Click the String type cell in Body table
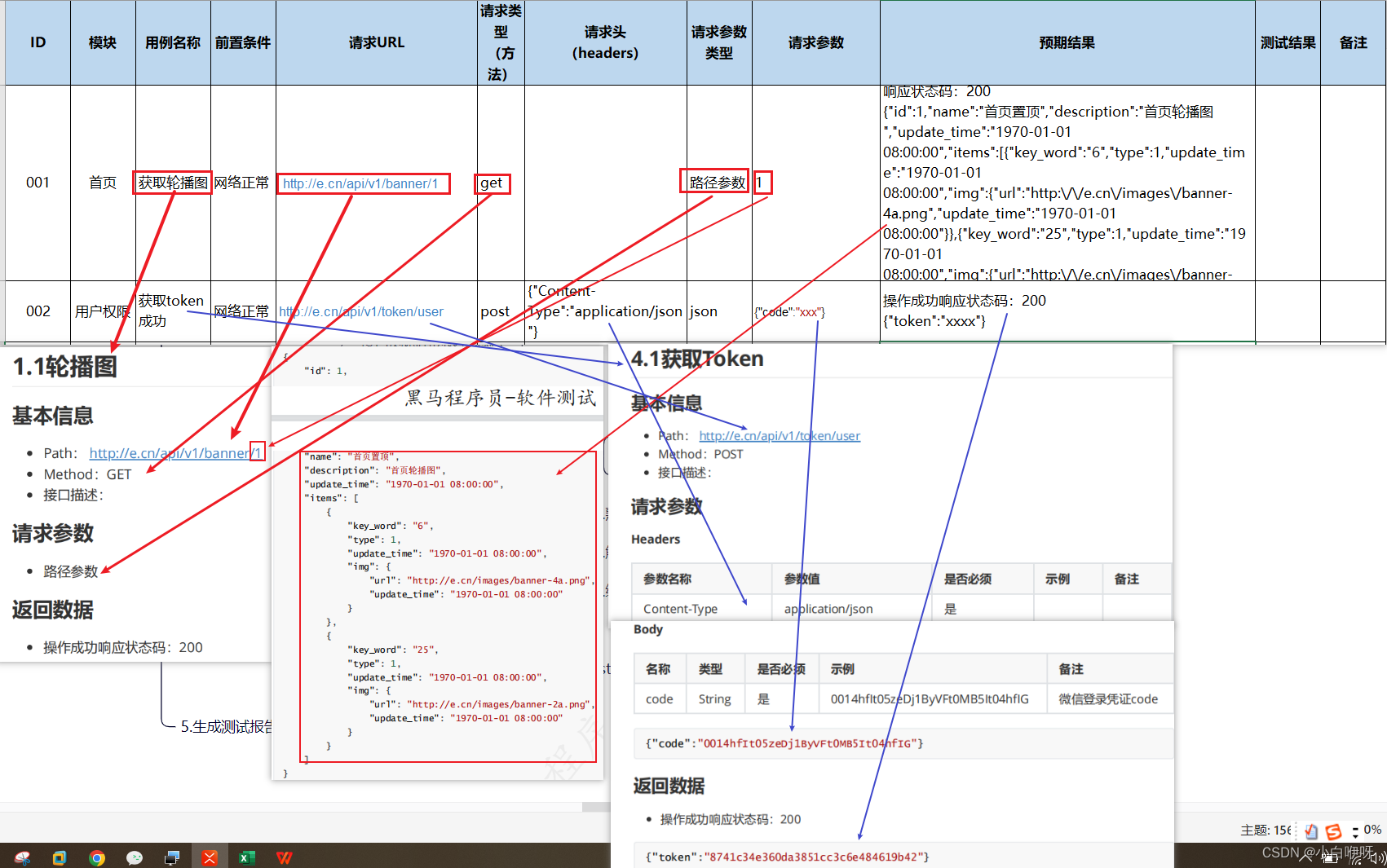1387x868 pixels. pyautogui.click(x=715, y=699)
